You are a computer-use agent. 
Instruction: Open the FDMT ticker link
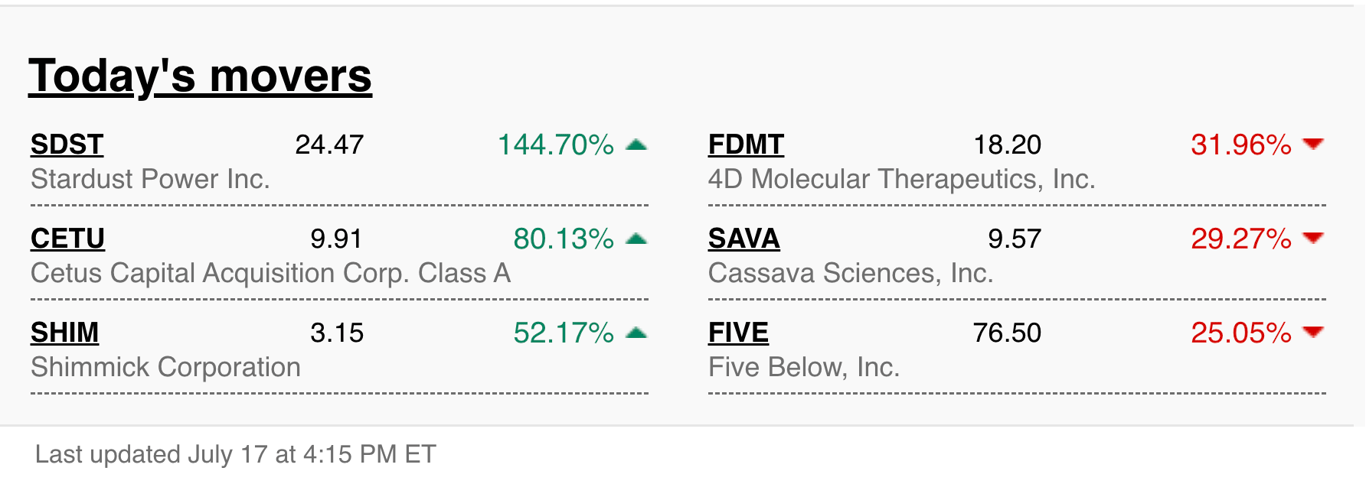coord(746,145)
